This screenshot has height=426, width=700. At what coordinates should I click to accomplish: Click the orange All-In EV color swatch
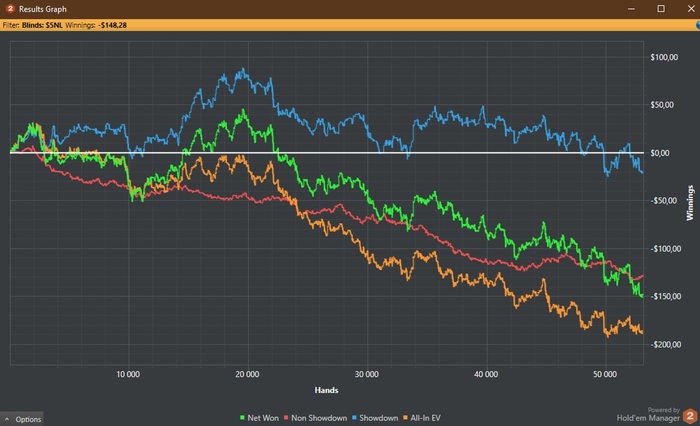[405, 418]
